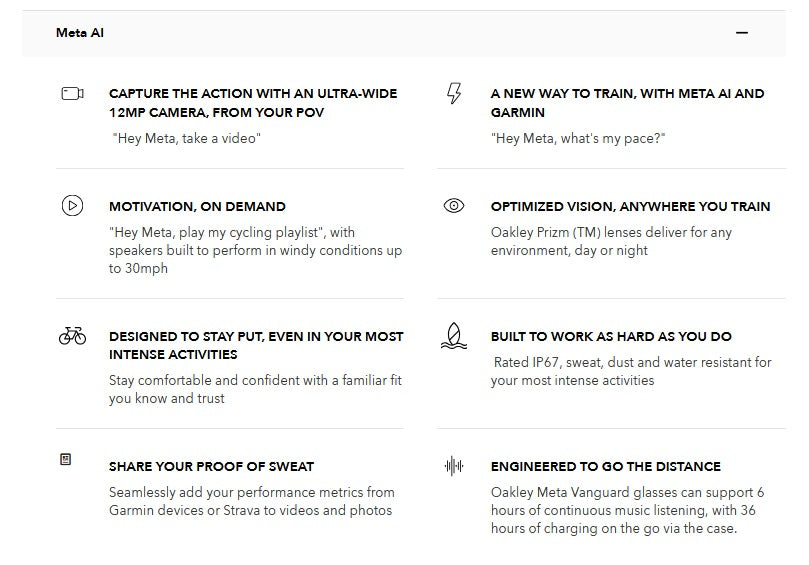Image resolution: width=809 pixels, height=565 pixels.
Task: Select the 'Motivation, on demand' heading
Action: (197, 207)
